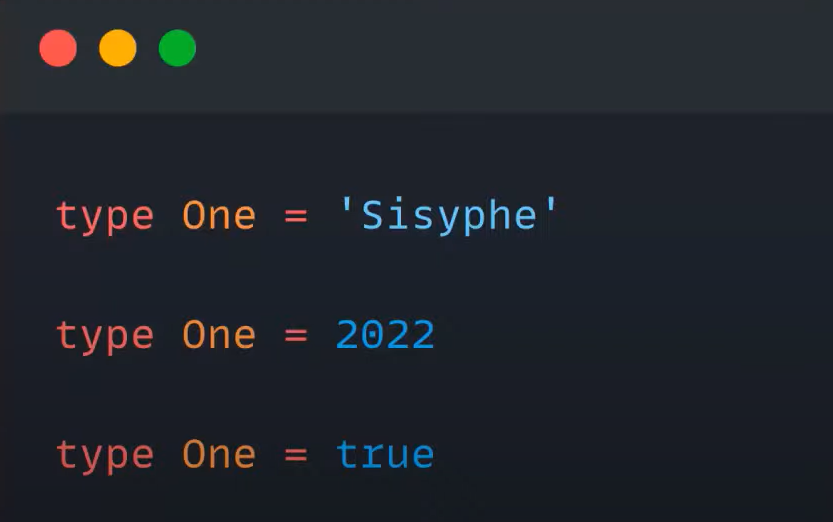The height and width of the screenshot is (522, 833).
Task: Click 'One' identifier on first line
Action: 219,215
